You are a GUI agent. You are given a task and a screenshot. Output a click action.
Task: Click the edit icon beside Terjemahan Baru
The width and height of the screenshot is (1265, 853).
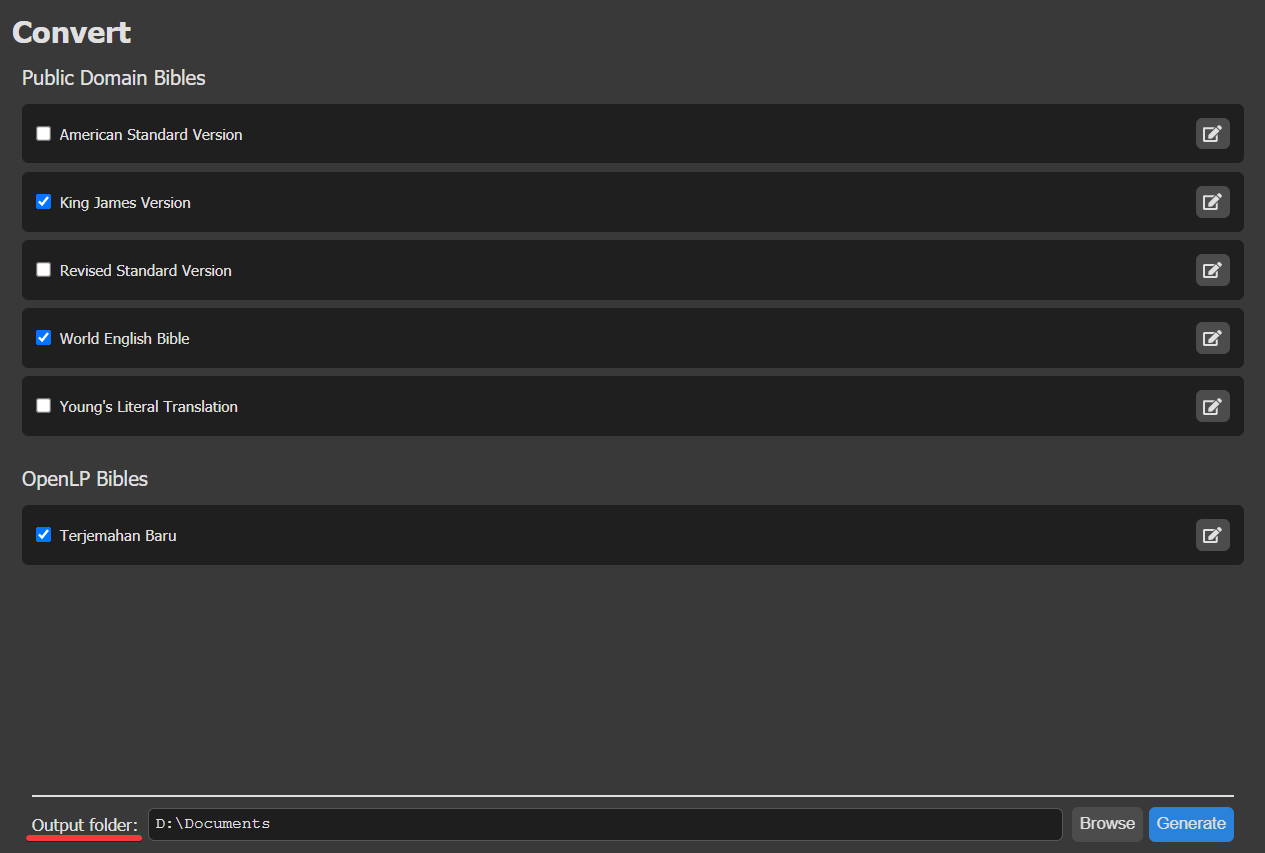[x=1212, y=535]
